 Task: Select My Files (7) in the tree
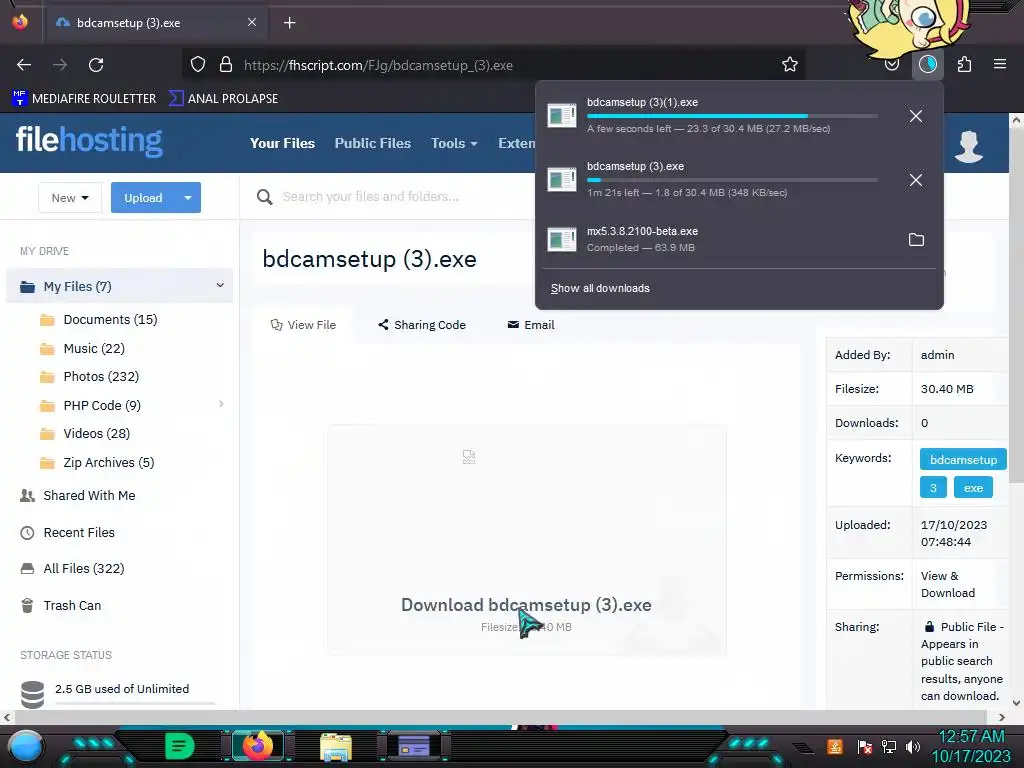point(120,286)
